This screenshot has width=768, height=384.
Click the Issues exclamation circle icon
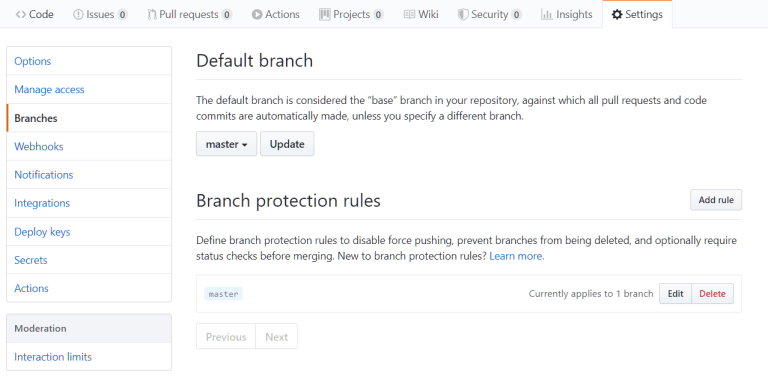click(x=78, y=15)
